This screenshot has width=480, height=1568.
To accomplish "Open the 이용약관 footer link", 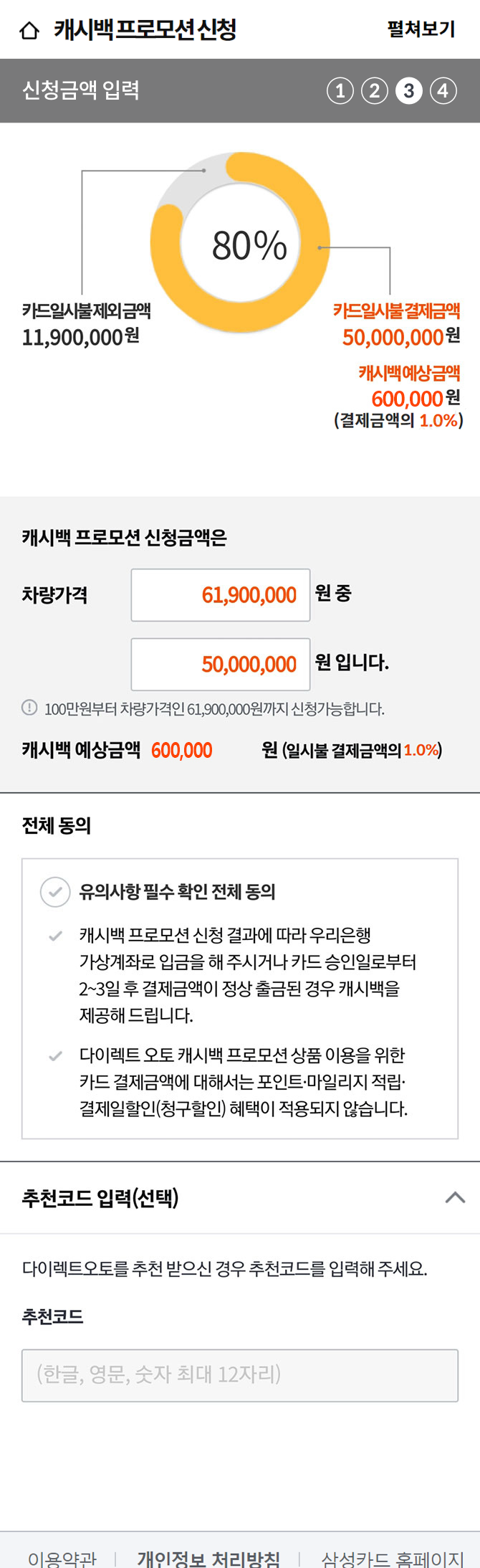I will (x=62, y=1558).
